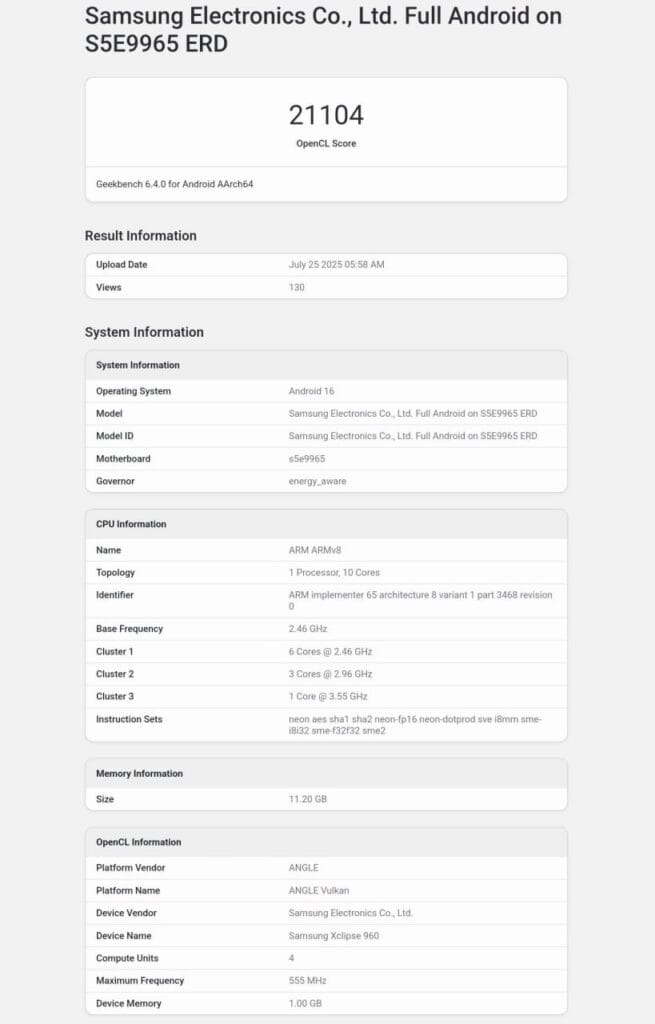Click the Memory Information size 11.20 GB

coord(308,799)
